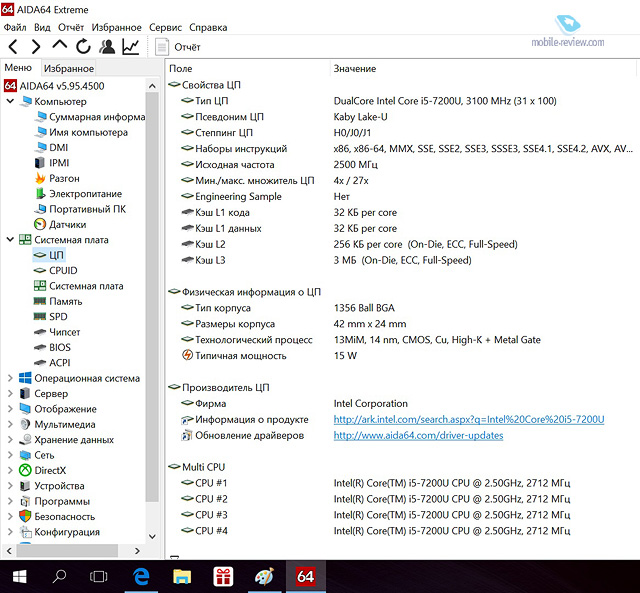The height and width of the screenshot is (593, 640).
Task: Expand the Сеть node
Action: tap(10, 455)
